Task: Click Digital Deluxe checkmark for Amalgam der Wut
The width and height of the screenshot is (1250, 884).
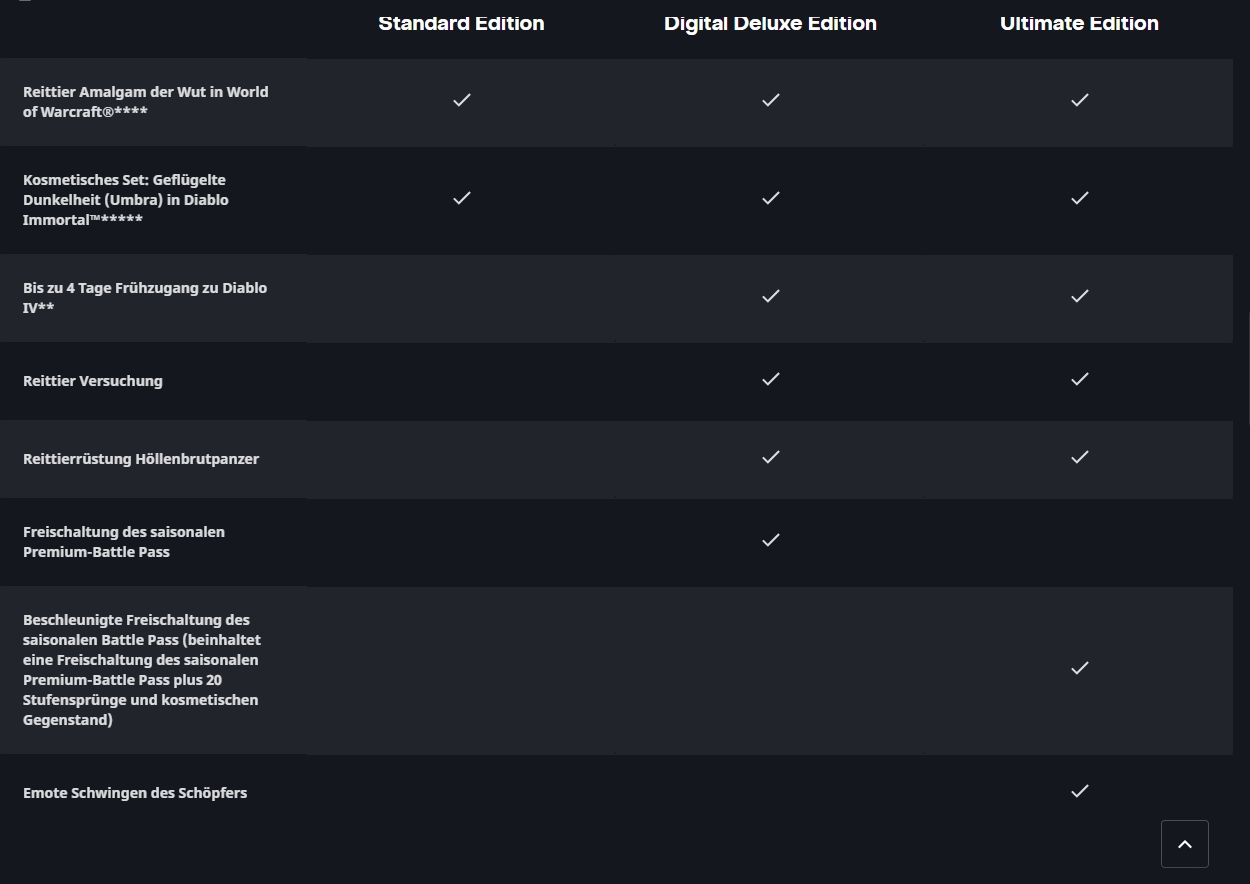Action: point(770,100)
